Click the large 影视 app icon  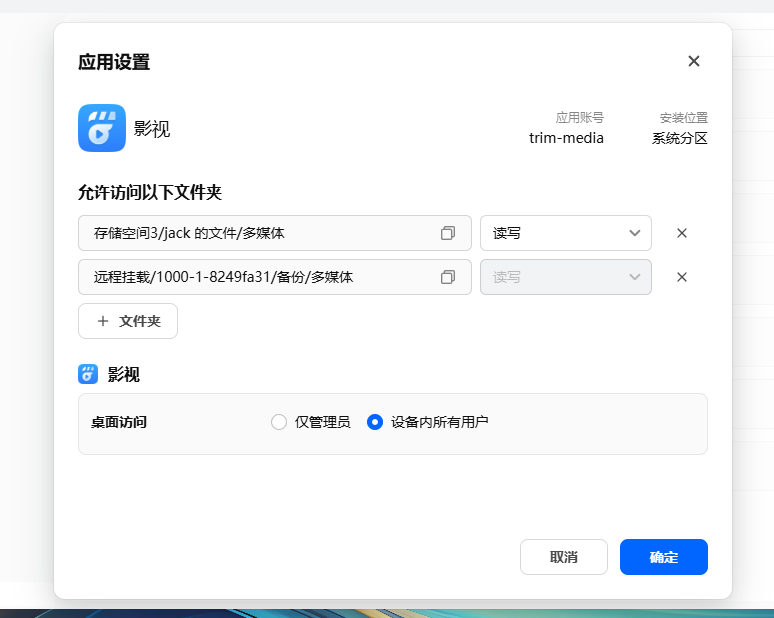[x=102, y=128]
